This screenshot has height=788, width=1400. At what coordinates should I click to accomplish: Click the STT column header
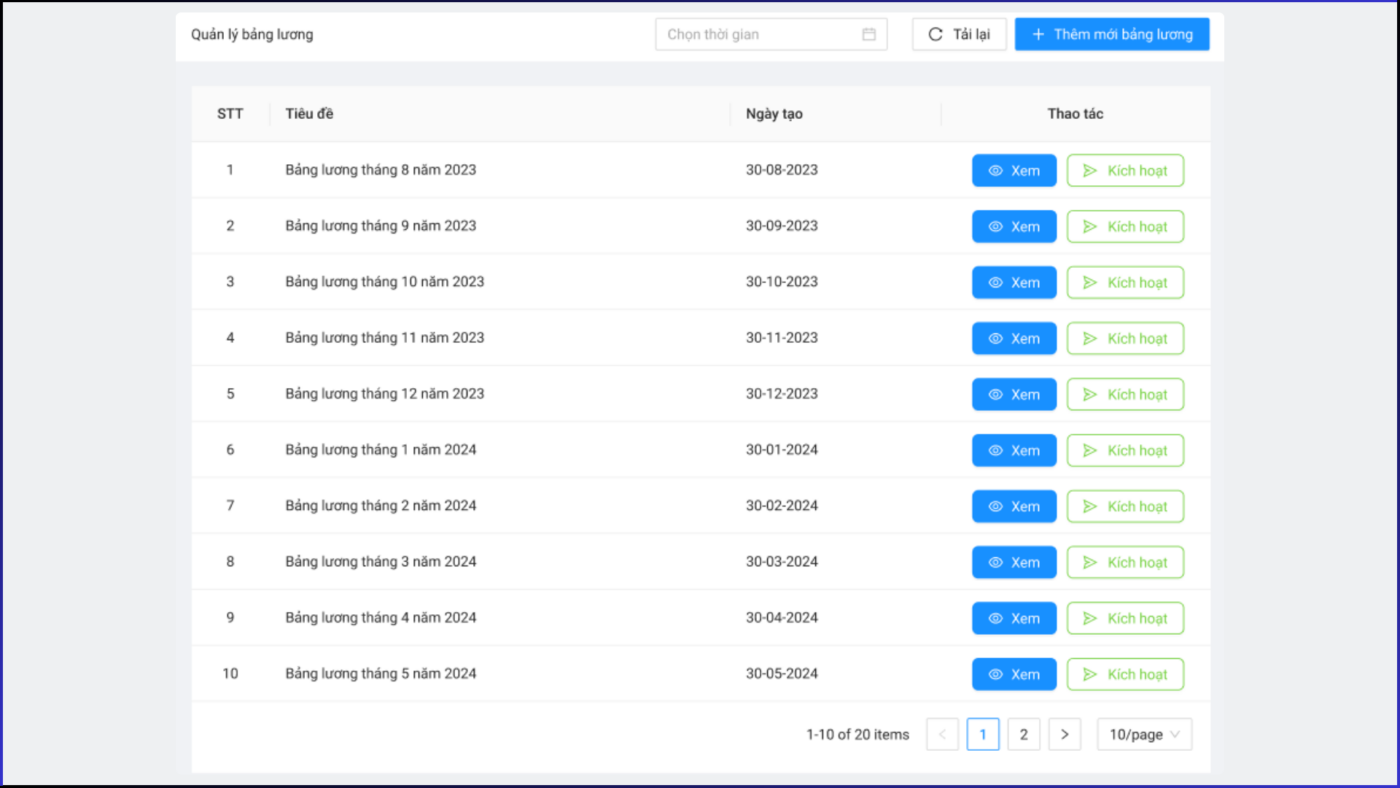tap(230, 114)
